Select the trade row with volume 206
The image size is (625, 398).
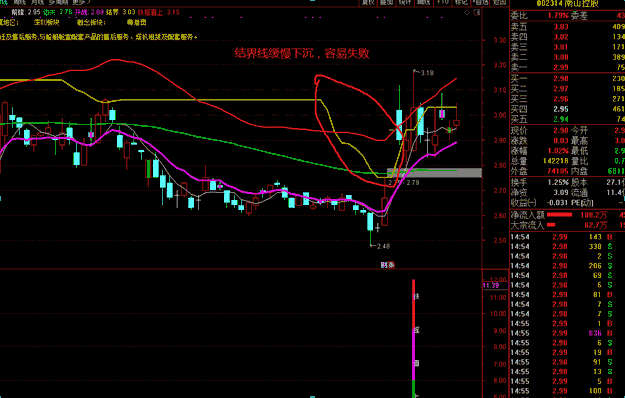click(x=568, y=266)
